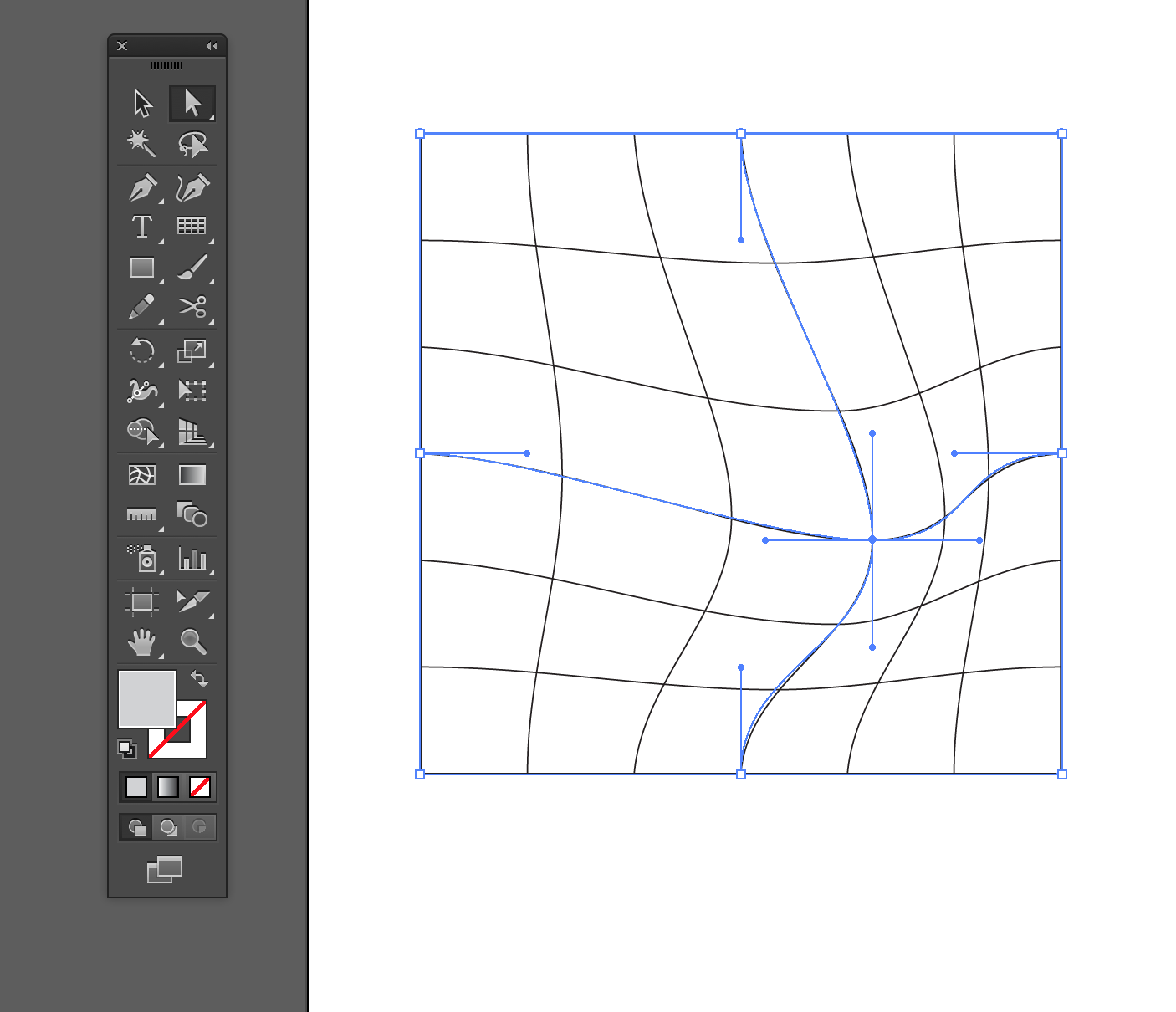This screenshot has width=1176, height=1012.
Task: Click the left handle of center anchor
Action: (765, 540)
